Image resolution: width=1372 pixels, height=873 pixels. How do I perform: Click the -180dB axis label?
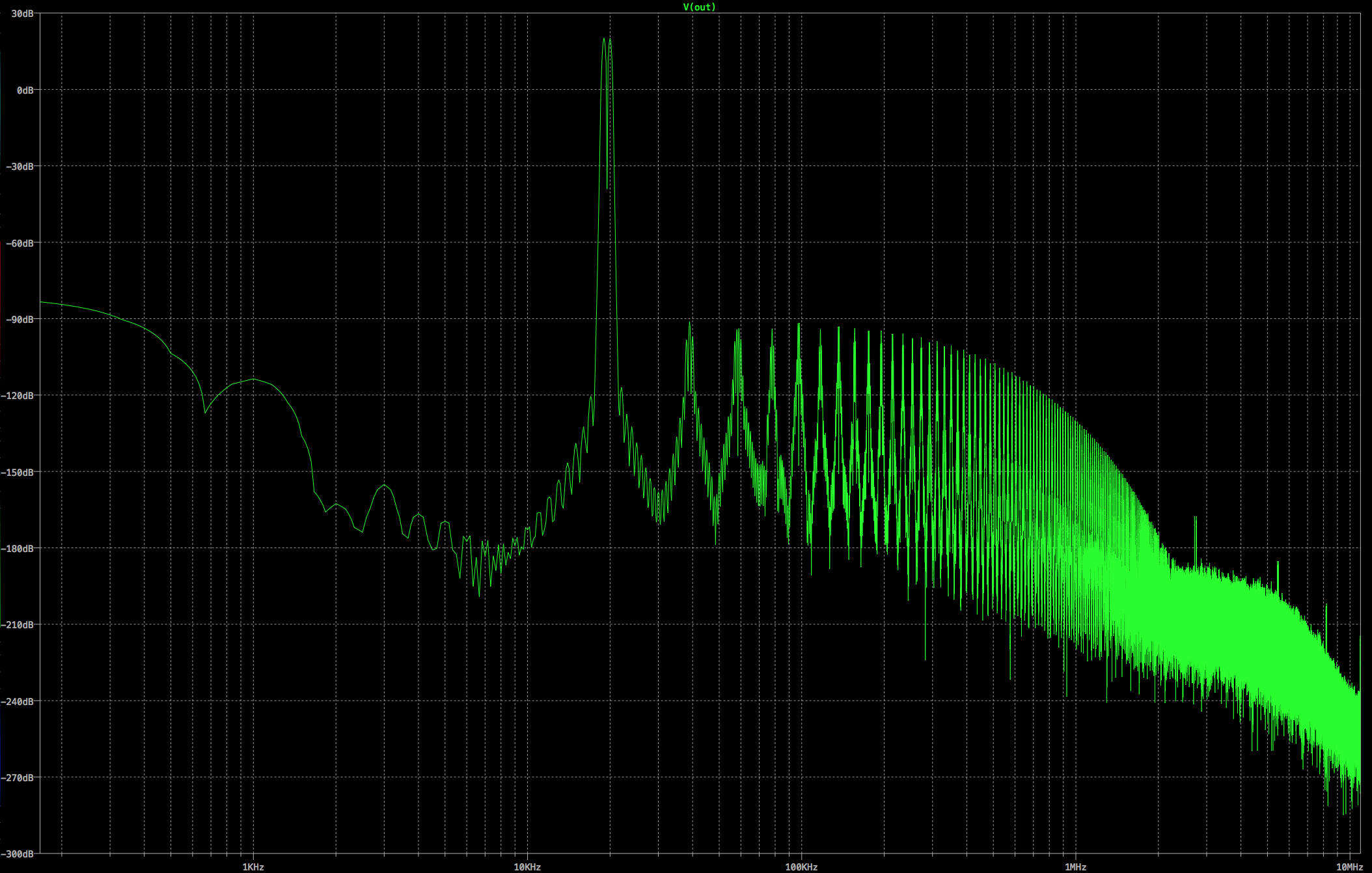[18, 548]
